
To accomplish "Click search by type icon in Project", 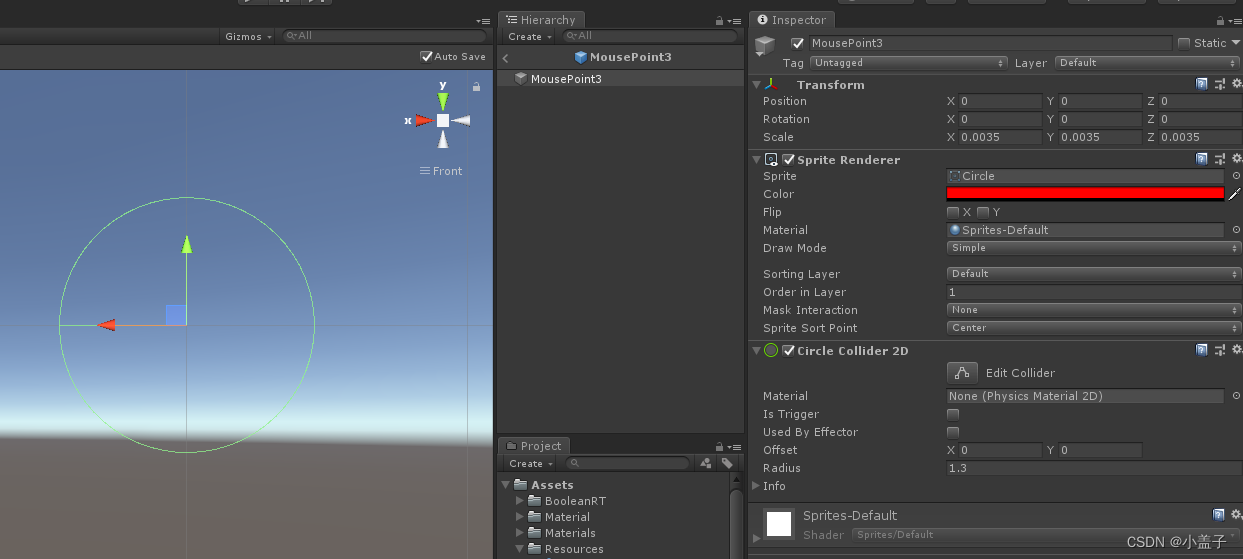I will (x=706, y=464).
